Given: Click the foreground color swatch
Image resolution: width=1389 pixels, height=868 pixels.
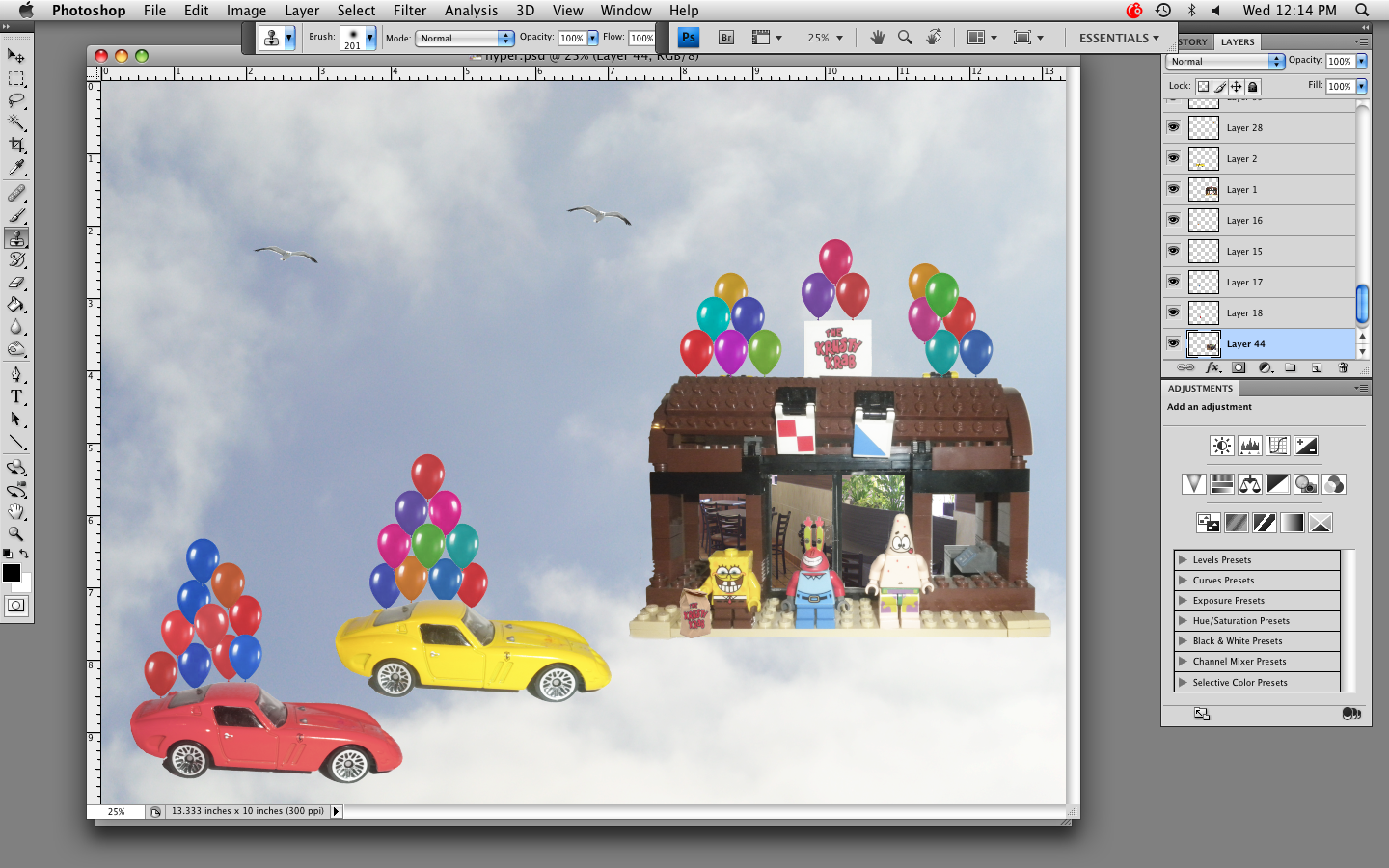Looking at the screenshot, I should 12,573.
